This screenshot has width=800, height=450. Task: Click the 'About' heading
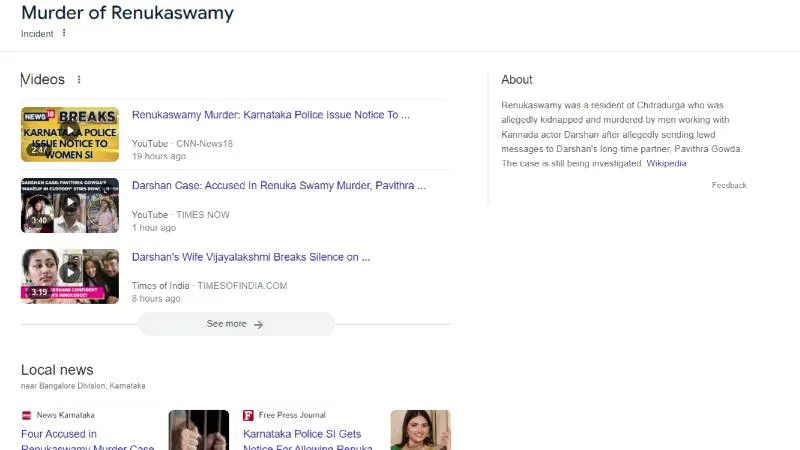(517, 80)
